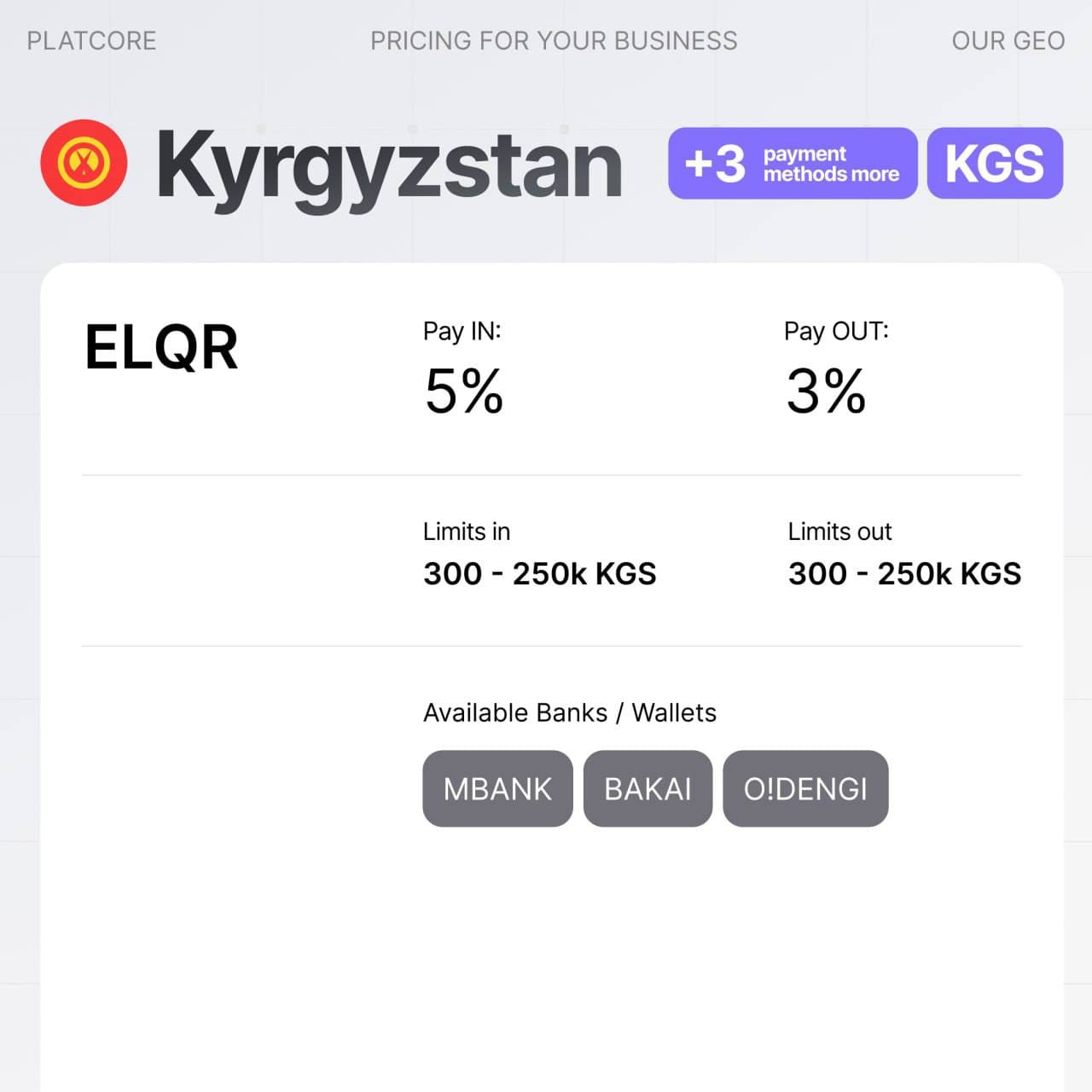1092x1092 pixels.
Task: Click the Kyrgyzstan flag icon
Action: pyautogui.click(x=84, y=163)
